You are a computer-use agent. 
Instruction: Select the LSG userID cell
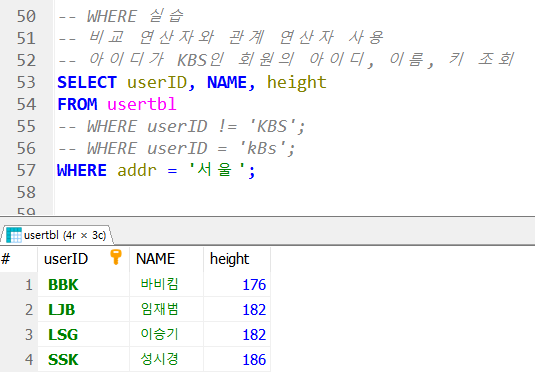pyautogui.click(x=84, y=335)
